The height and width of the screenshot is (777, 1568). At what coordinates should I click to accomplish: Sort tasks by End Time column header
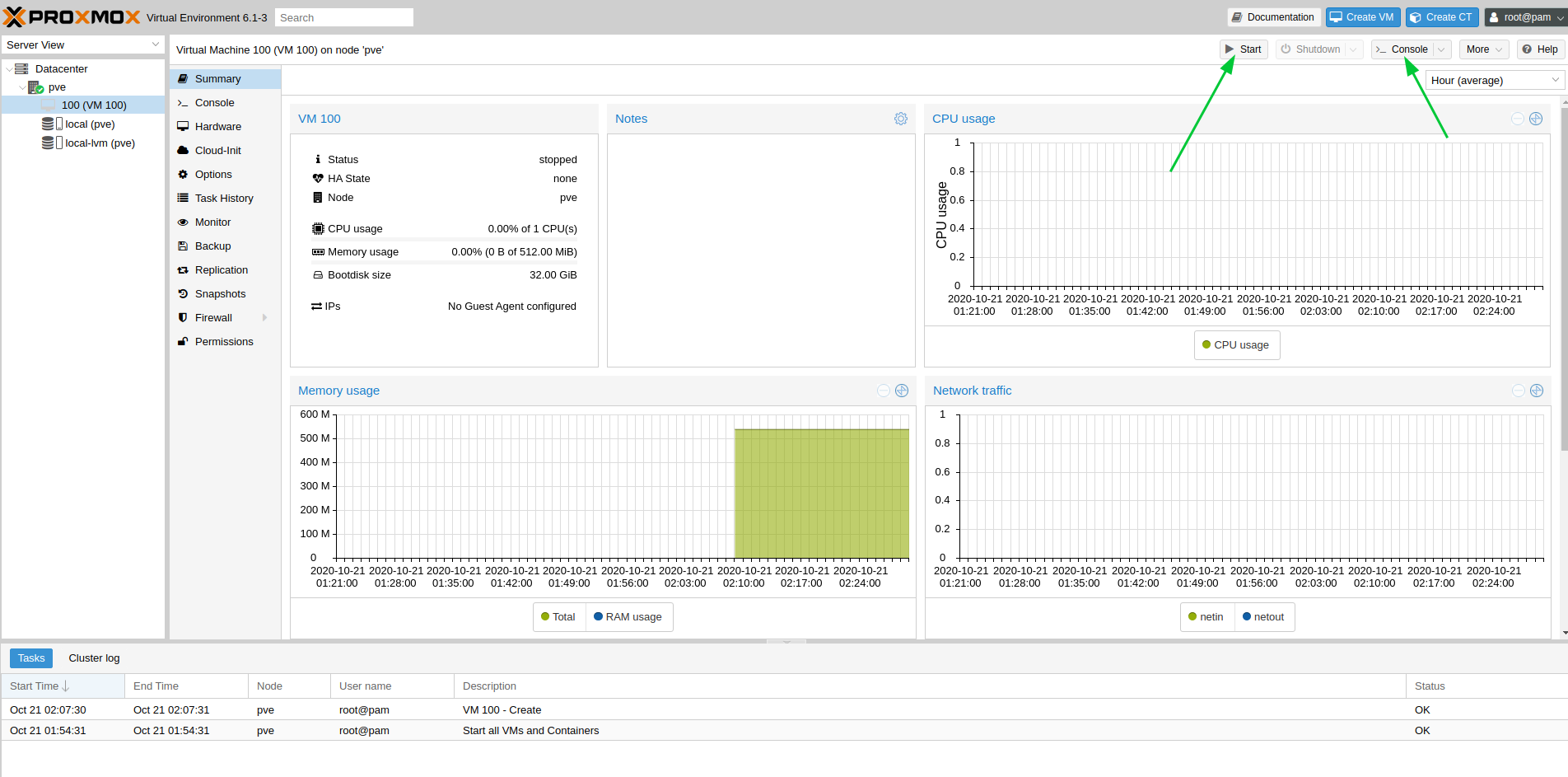(186, 686)
